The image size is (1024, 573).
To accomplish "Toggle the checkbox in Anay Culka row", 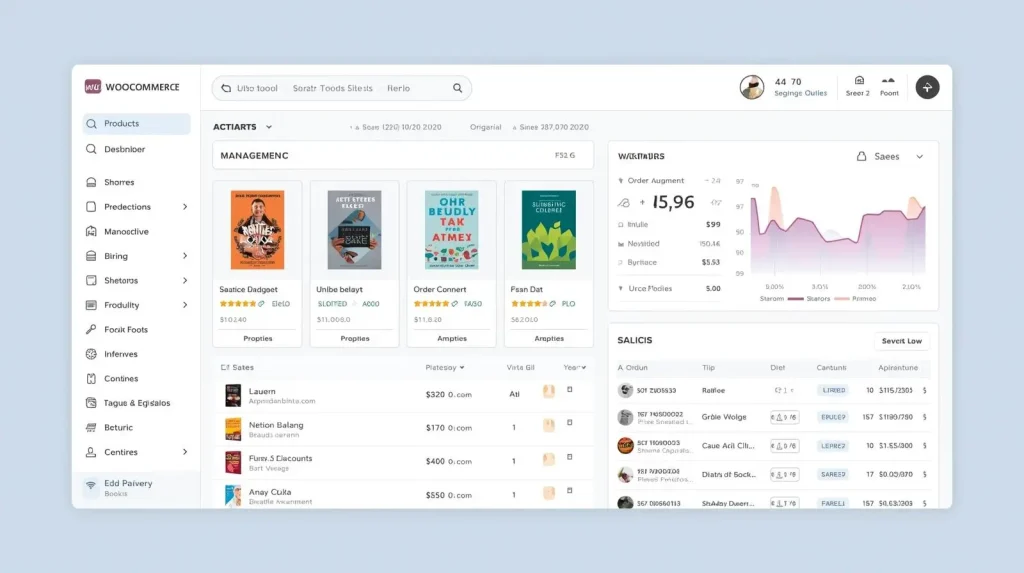I will coord(569,490).
